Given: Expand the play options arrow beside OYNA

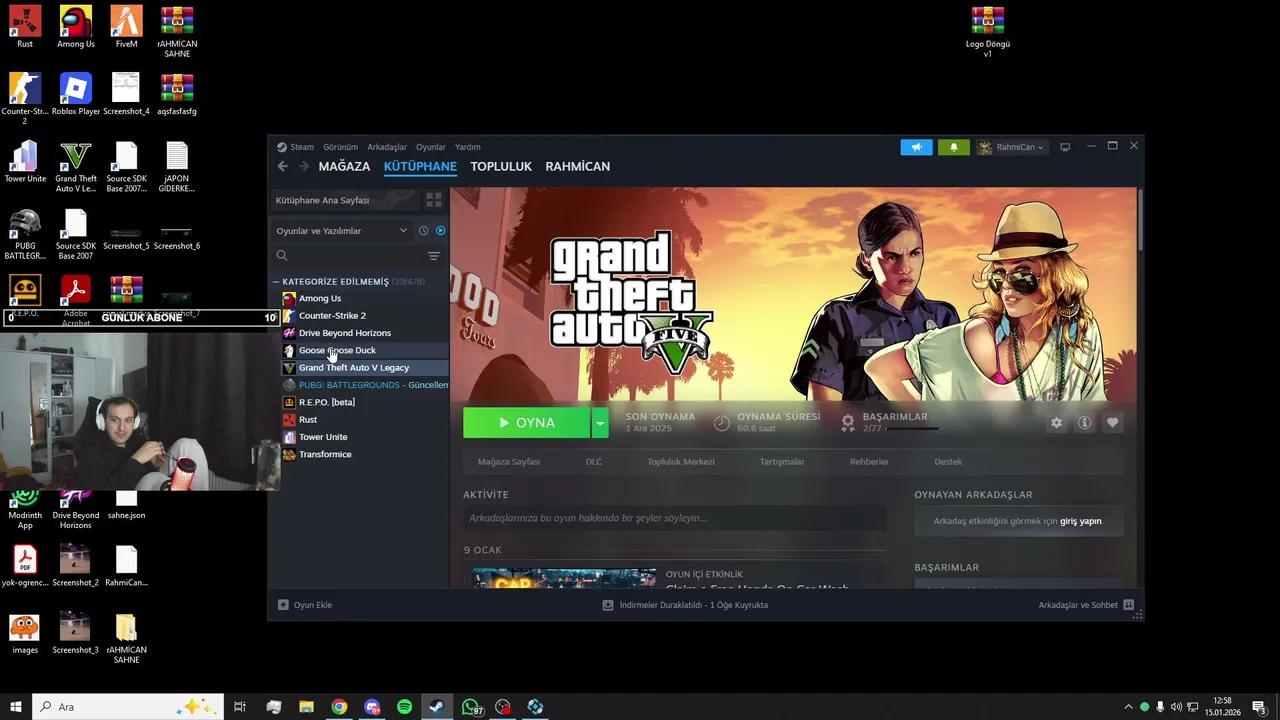Looking at the screenshot, I should 599,423.
